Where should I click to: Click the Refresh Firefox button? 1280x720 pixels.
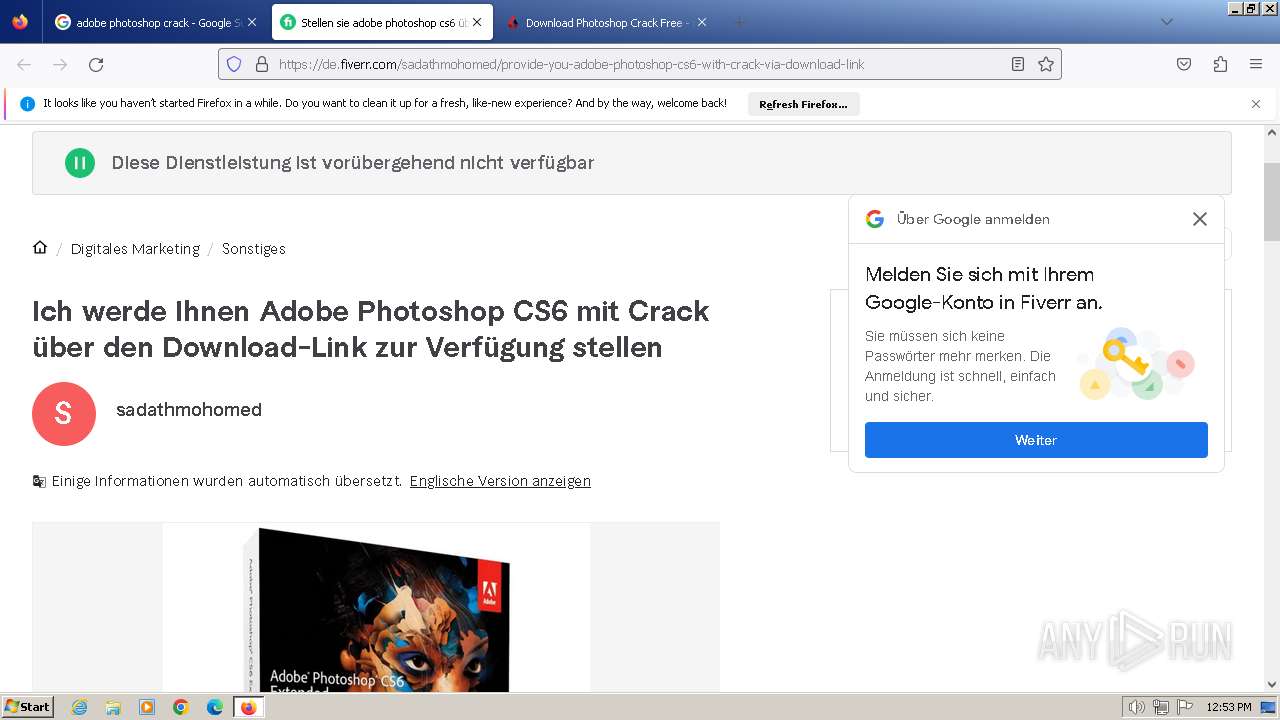click(803, 104)
